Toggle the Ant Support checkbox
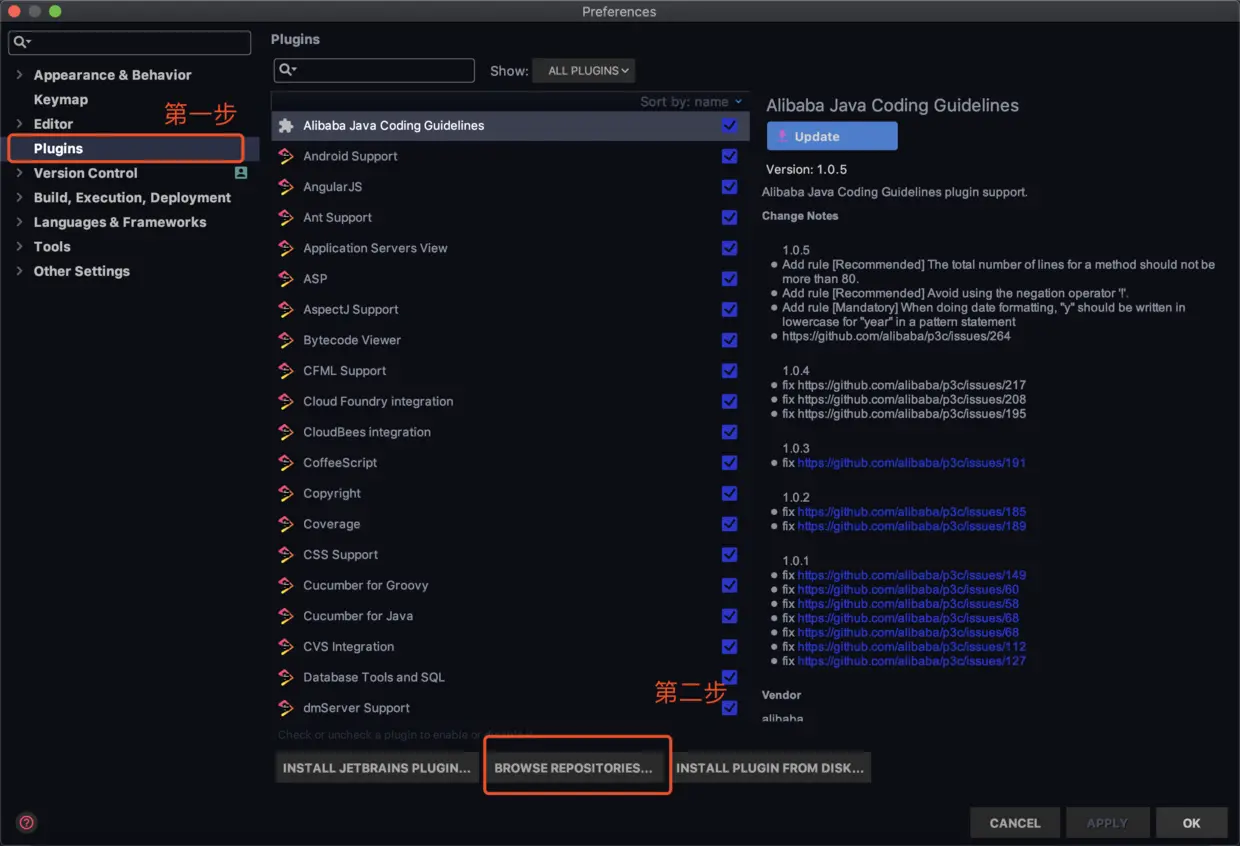 [729, 218]
